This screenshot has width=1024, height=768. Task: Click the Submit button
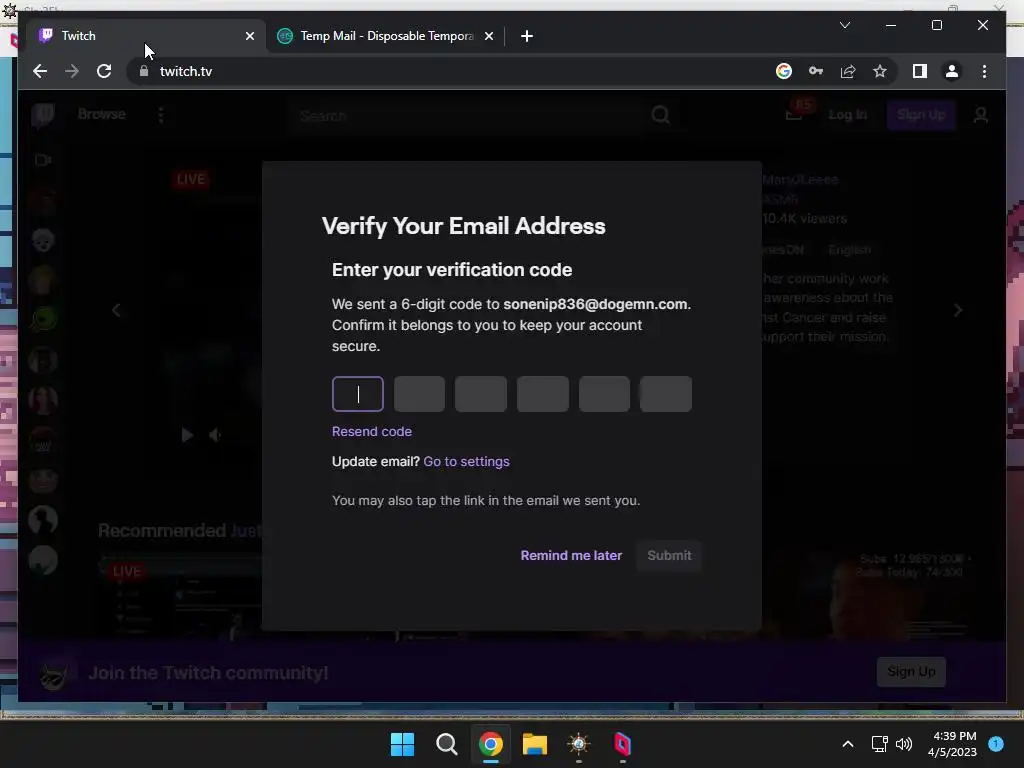click(x=669, y=556)
